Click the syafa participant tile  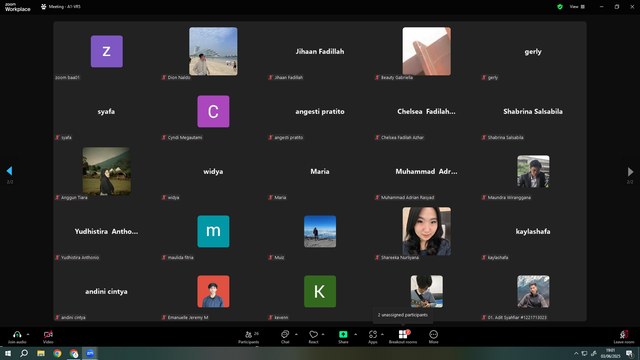coord(106,111)
